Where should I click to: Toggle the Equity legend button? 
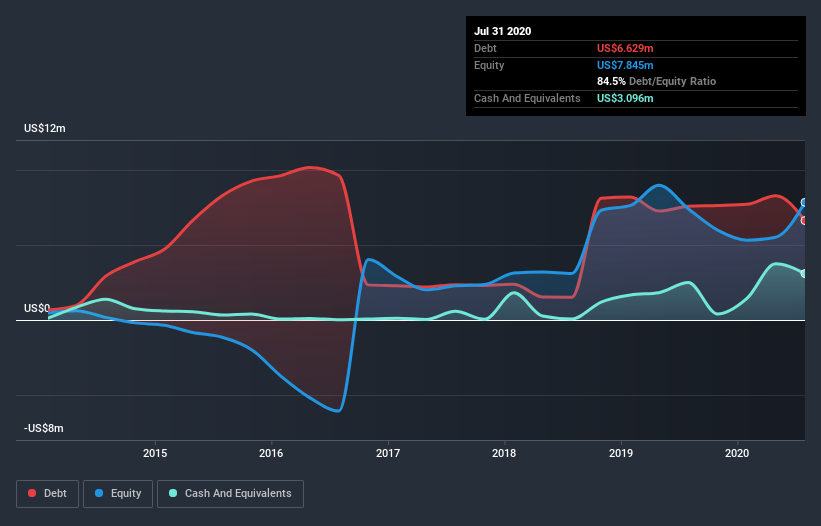click(118, 494)
